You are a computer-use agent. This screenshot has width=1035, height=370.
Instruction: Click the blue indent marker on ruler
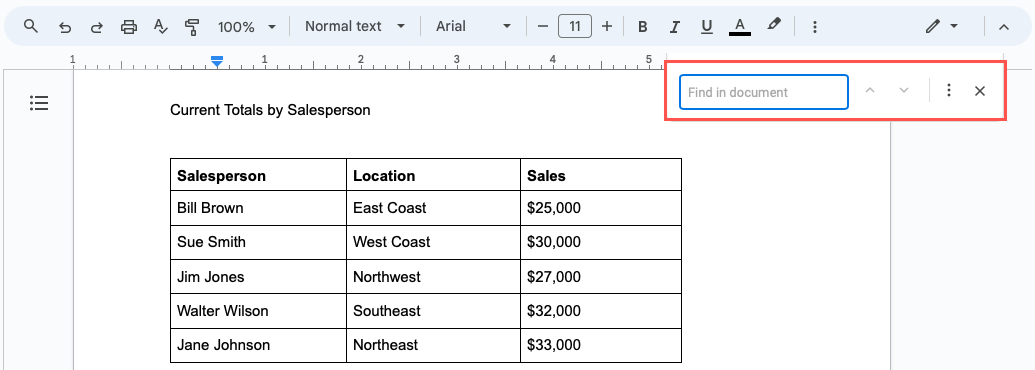217,61
